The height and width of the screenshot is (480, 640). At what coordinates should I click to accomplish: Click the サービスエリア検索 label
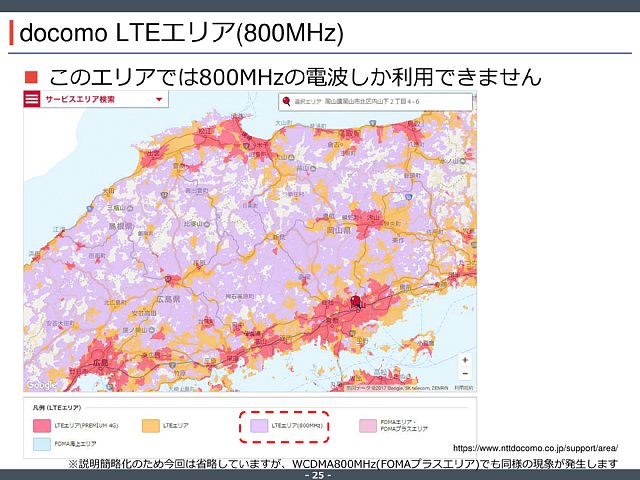[80, 99]
